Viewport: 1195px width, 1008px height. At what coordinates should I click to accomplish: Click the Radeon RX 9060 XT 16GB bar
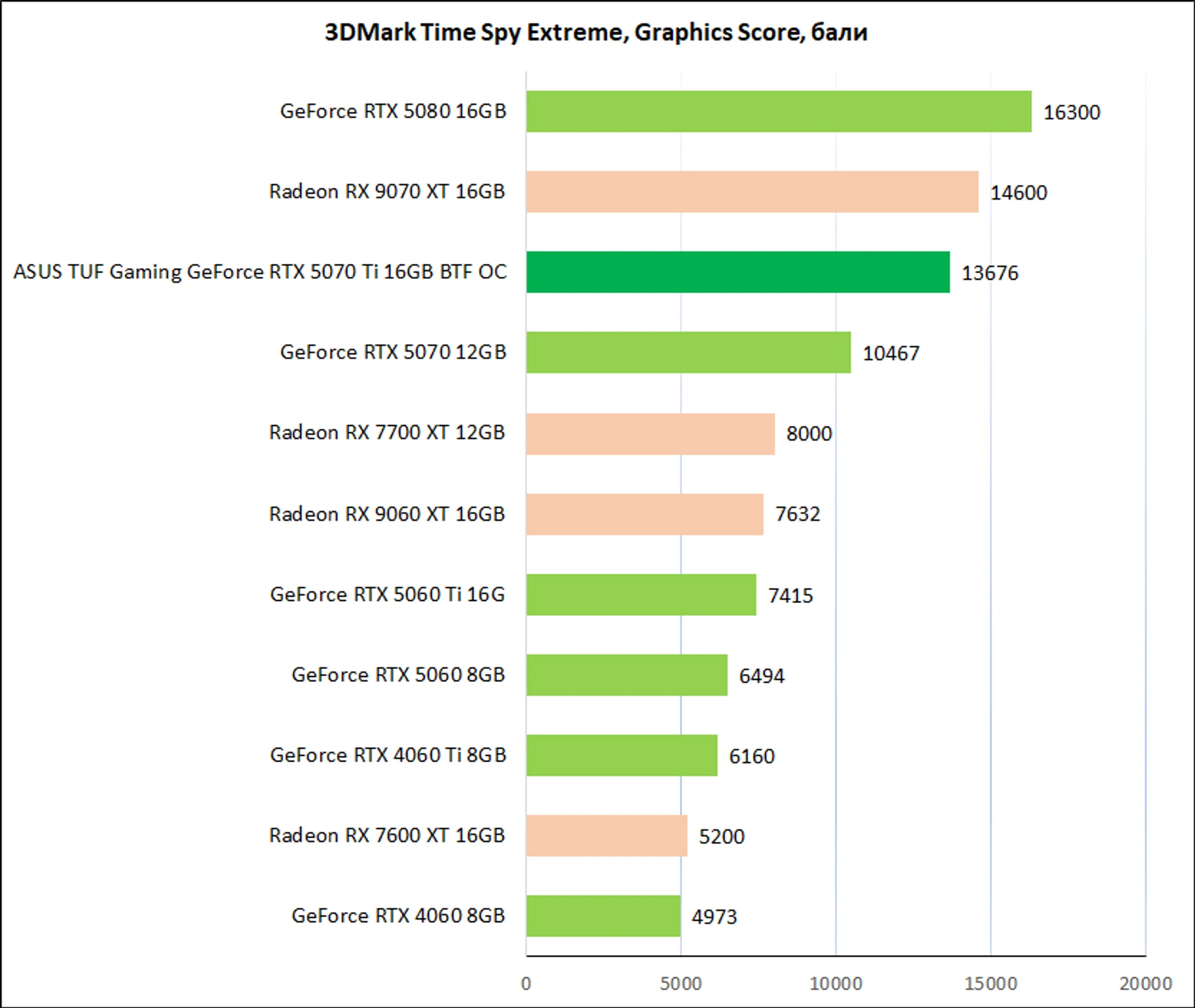click(645, 514)
